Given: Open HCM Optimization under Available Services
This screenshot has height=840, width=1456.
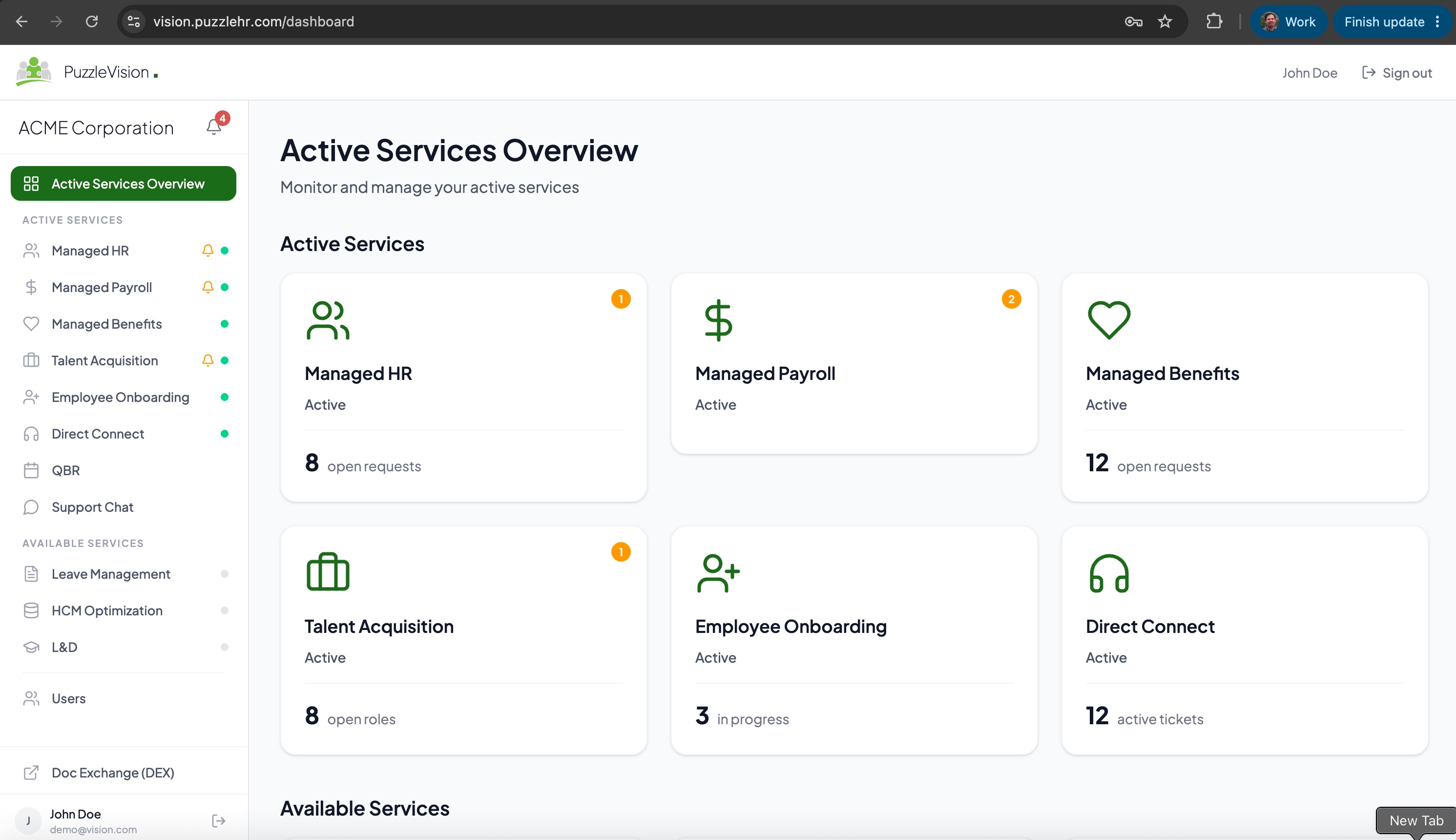Looking at the screenshot, I should pos(124,610).
